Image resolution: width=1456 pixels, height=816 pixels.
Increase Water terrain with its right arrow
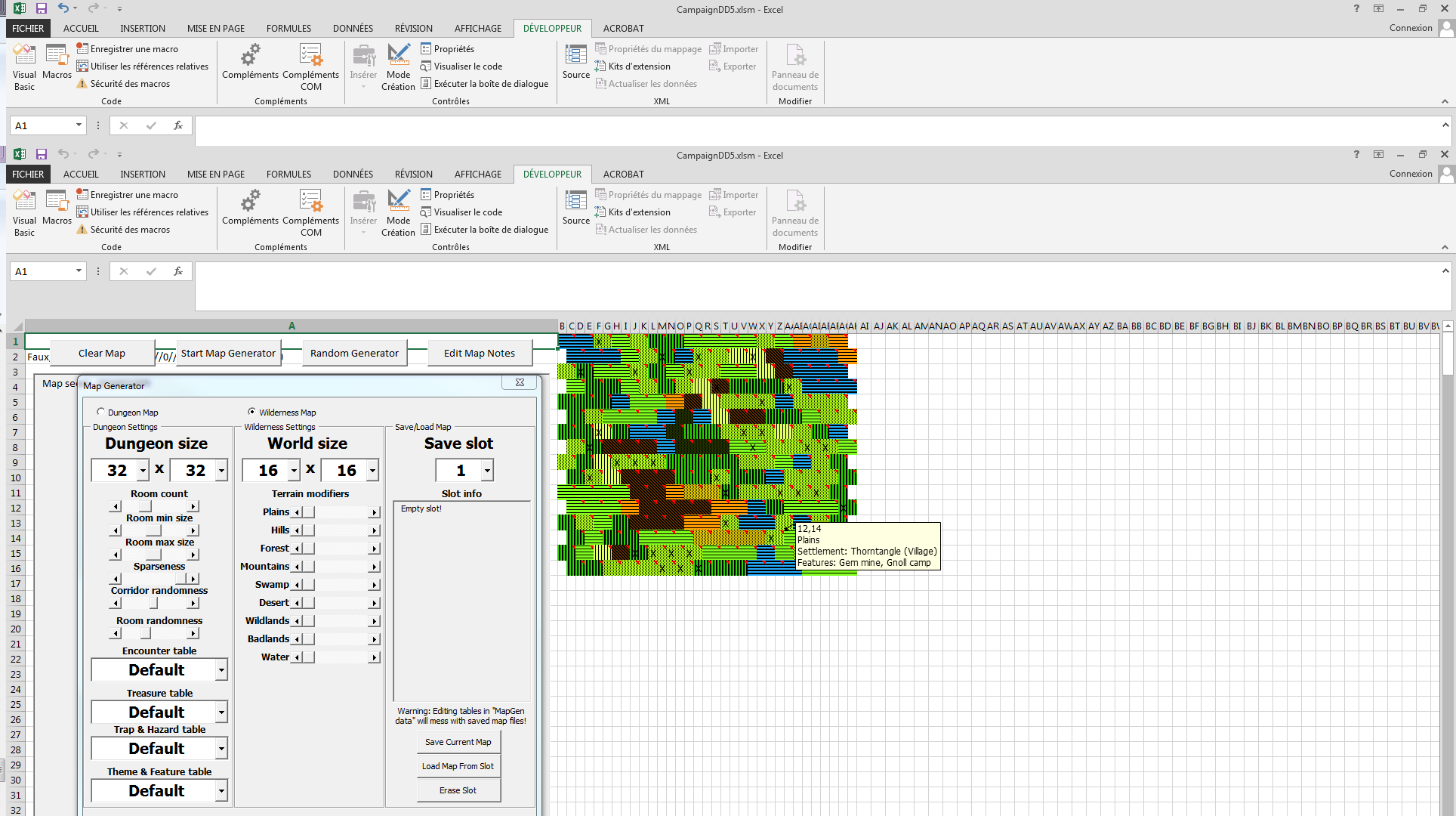pyautogui.click(x=374, y=657)
